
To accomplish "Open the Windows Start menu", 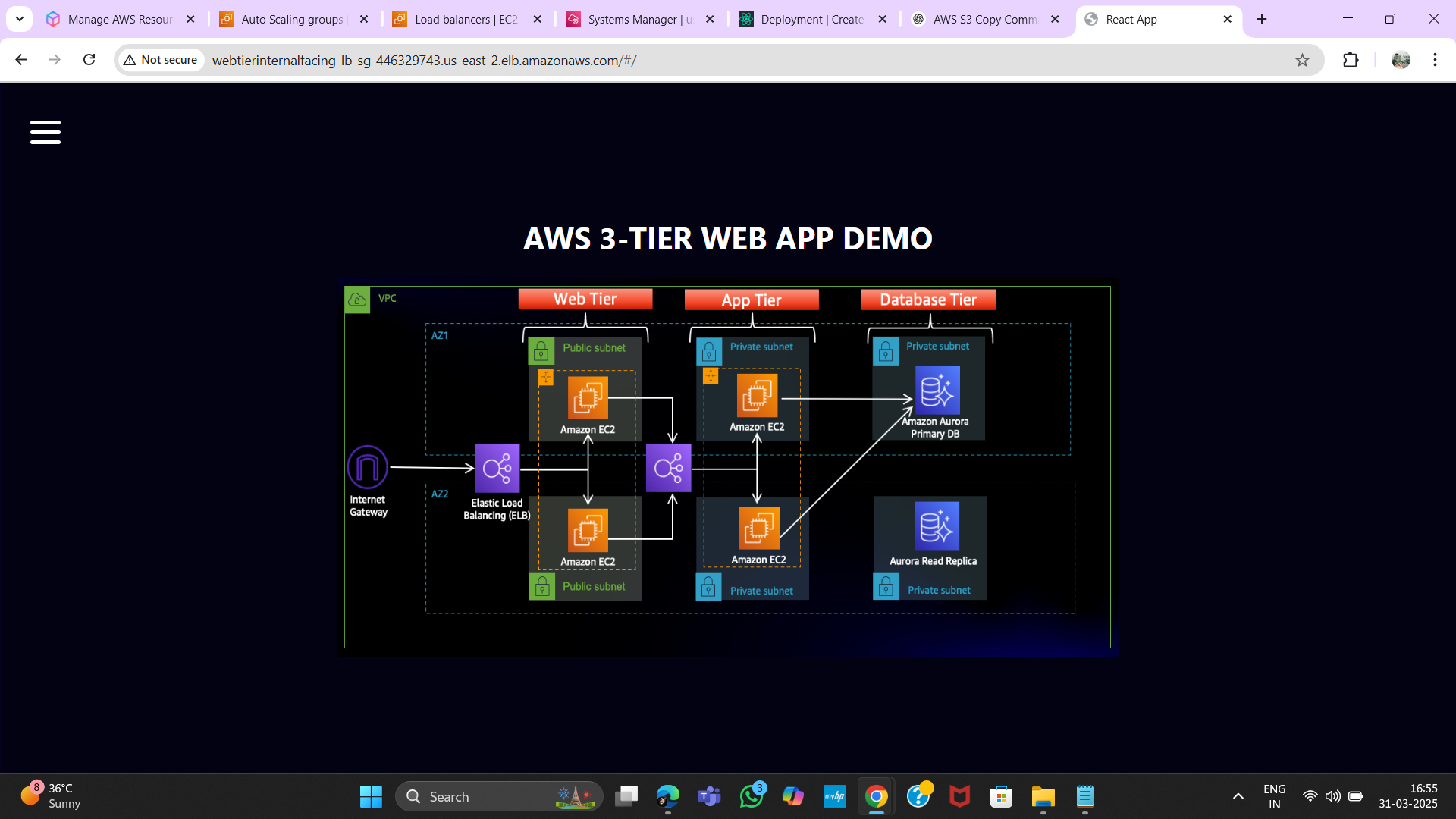I will (x=371, y=796).
